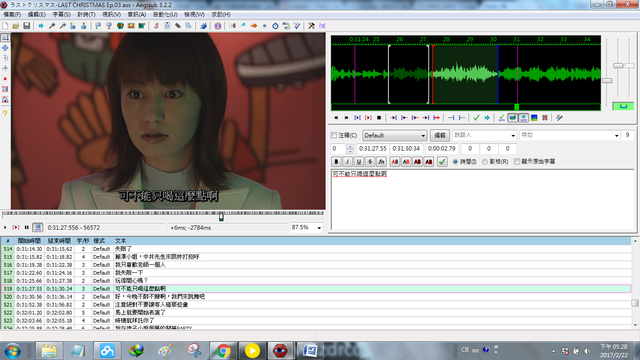Screen dimensions: 640x360
Task: Open the Default style dropdown
Action: 394,135
